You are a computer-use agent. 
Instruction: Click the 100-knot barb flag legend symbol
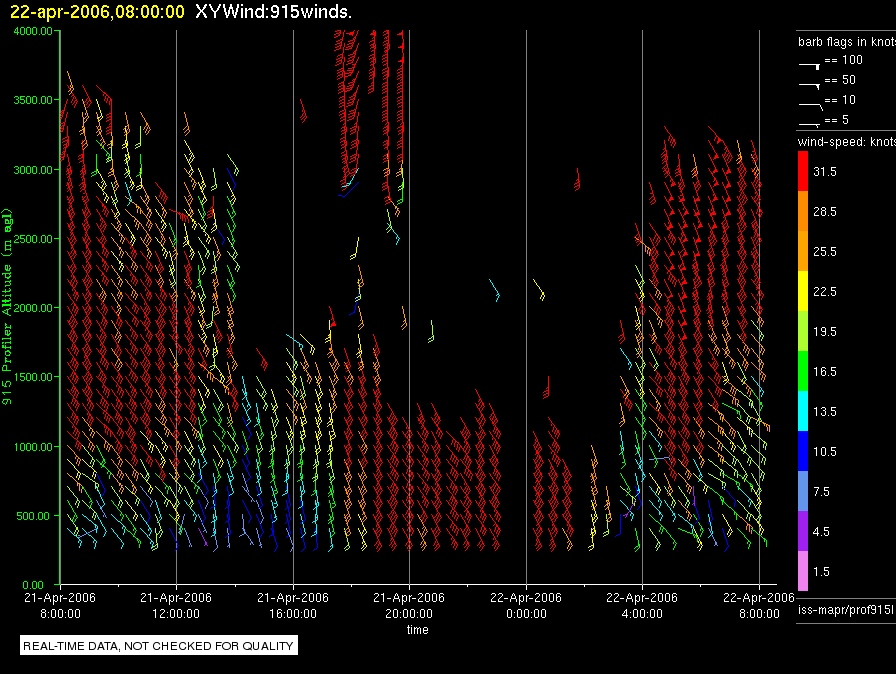click(x=809, y=66)
